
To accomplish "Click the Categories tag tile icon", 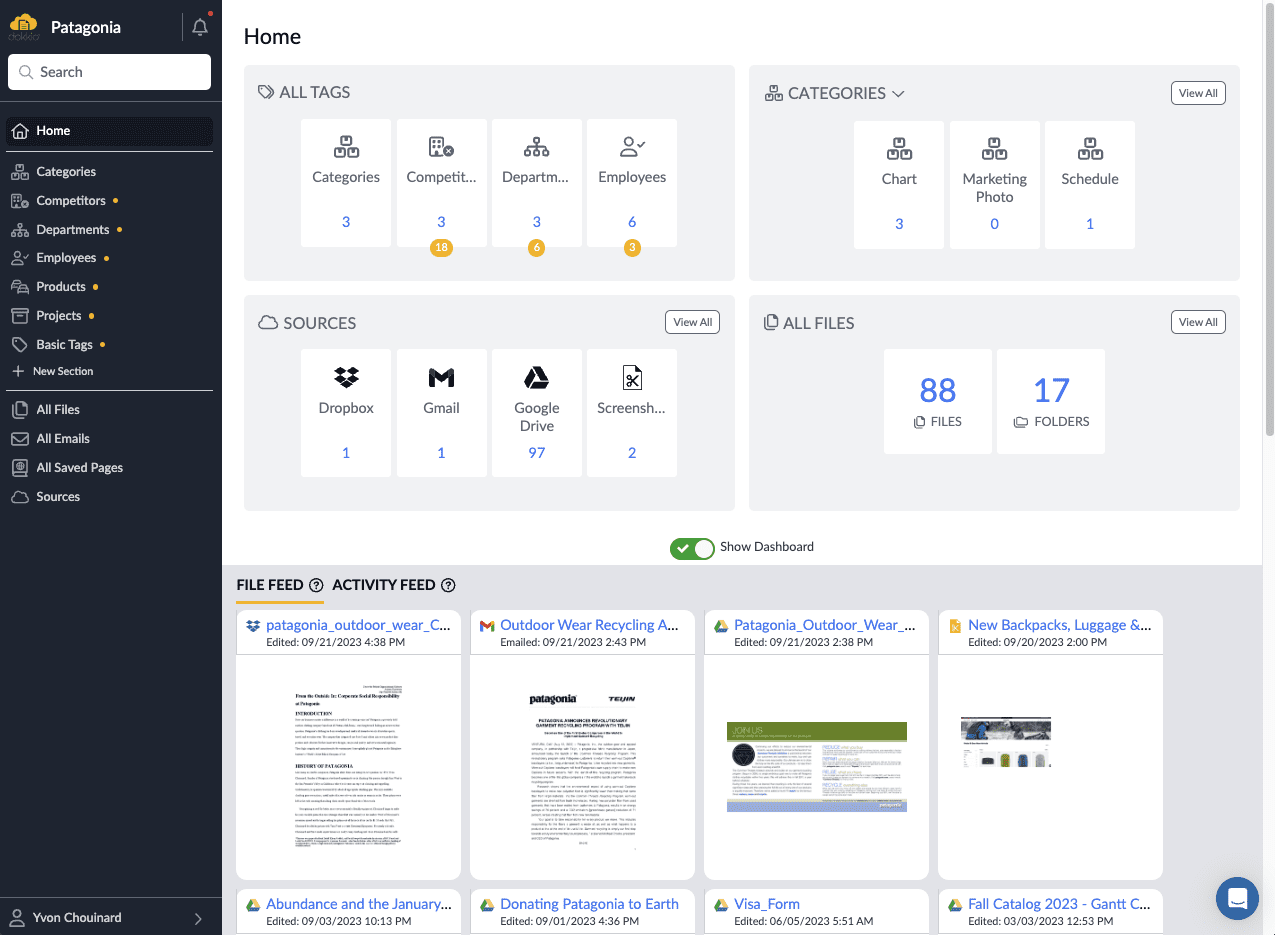I will click(x=346, y=147).
